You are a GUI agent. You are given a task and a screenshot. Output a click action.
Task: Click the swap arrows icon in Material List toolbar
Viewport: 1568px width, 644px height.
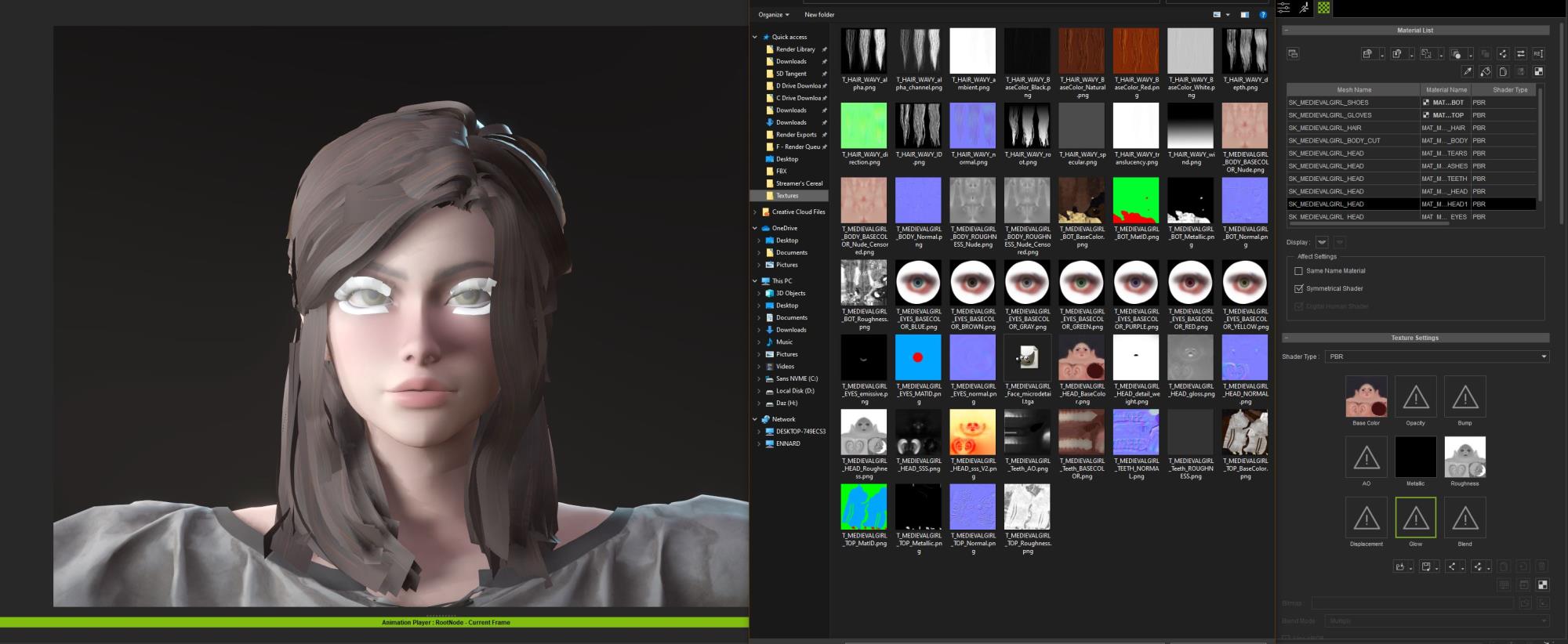tap(1521, 53)
